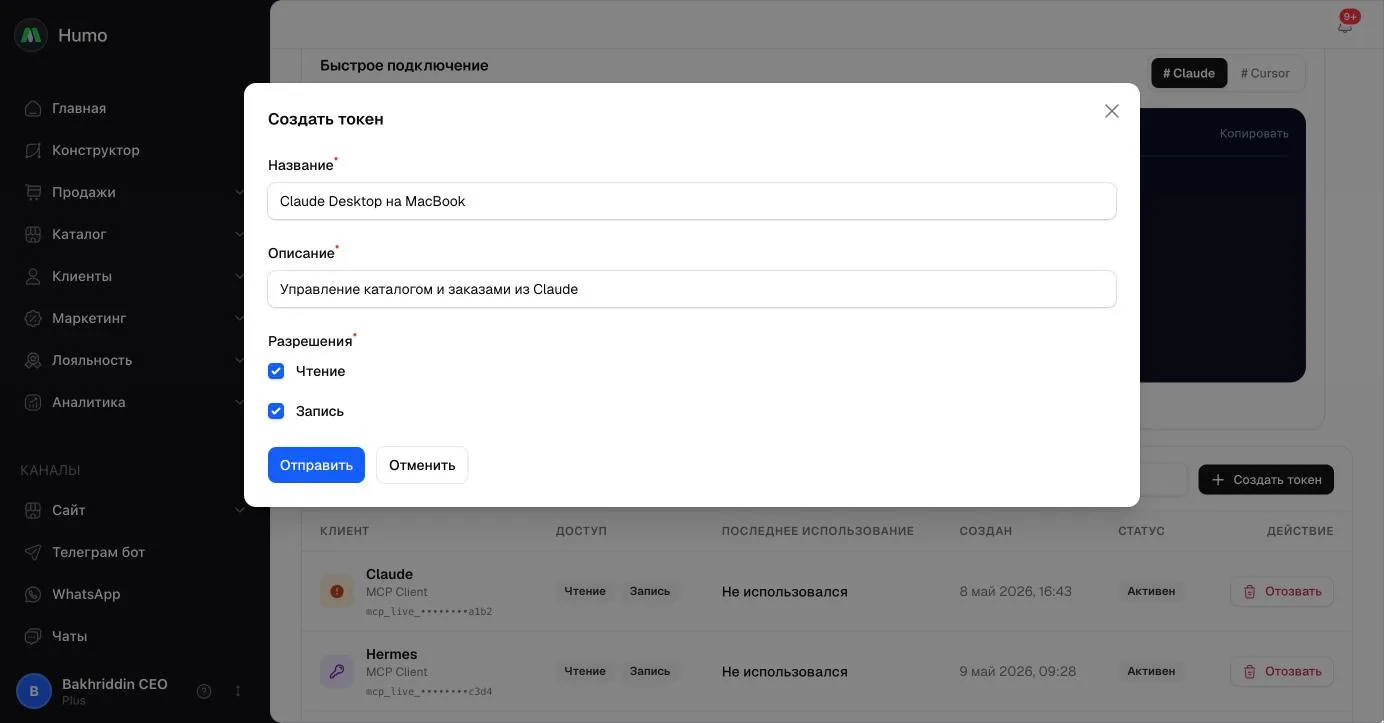Click the Bakhriddin CEO avatar

34,691
